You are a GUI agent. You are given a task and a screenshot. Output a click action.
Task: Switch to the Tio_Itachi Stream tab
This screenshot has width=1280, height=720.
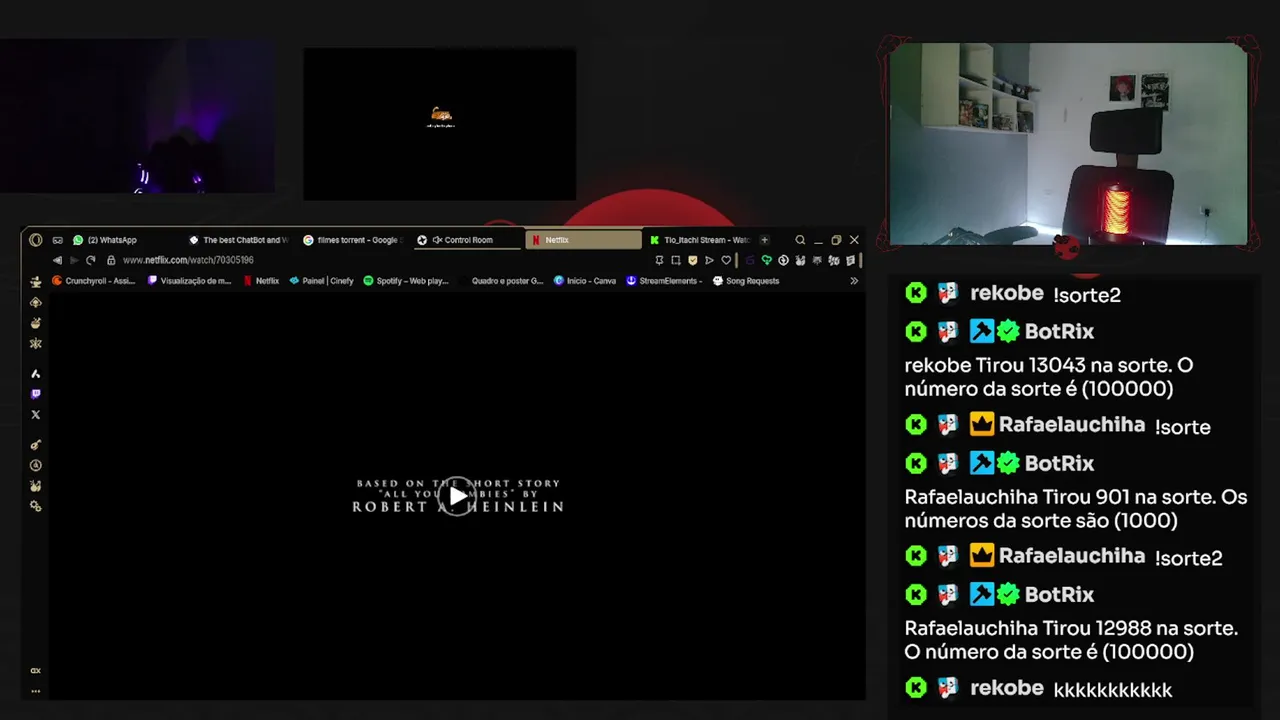click(699, 240)
